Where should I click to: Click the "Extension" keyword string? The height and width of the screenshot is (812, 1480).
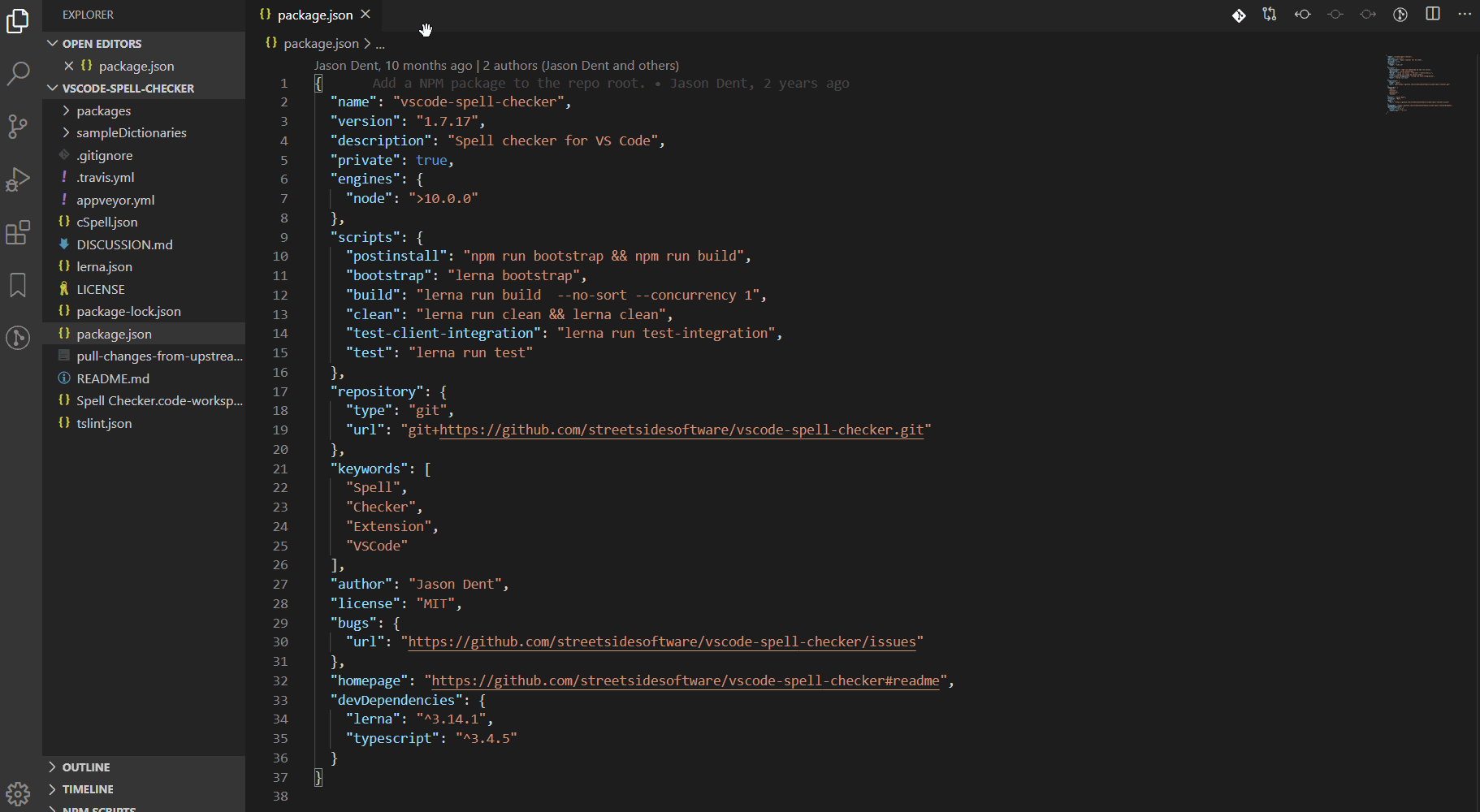[x=388, y=526]
